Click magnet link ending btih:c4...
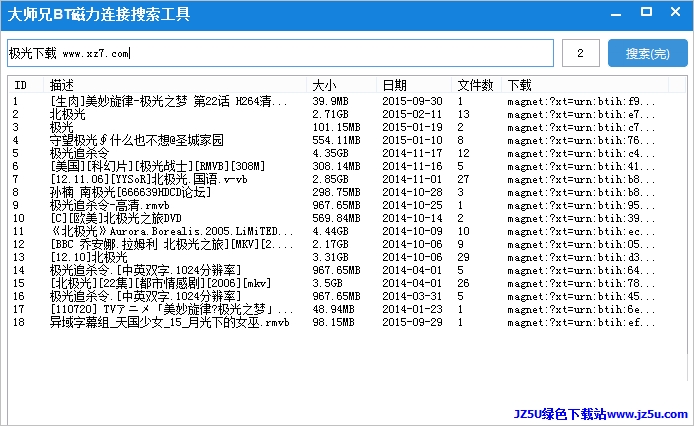This screenshot has height=426, width=694. pyautogui.click(x=581, y=154)
